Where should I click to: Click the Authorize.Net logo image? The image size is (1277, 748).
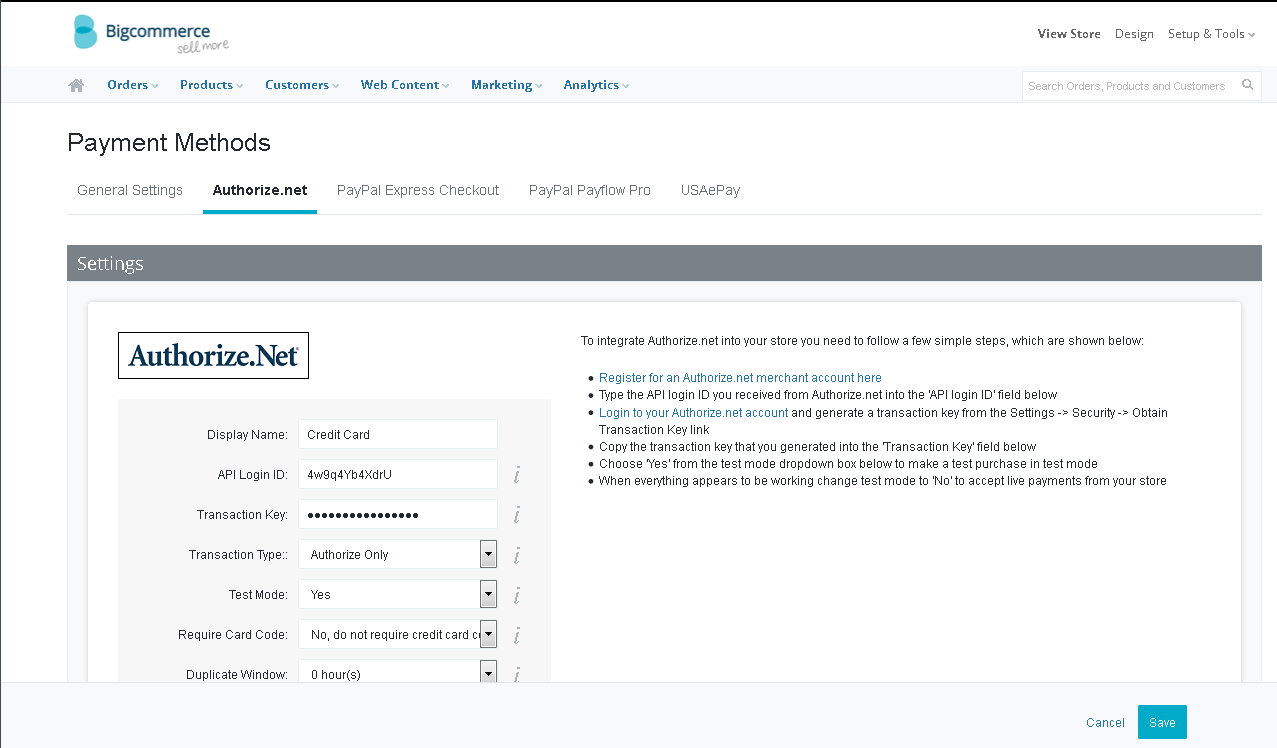(213, 355)
